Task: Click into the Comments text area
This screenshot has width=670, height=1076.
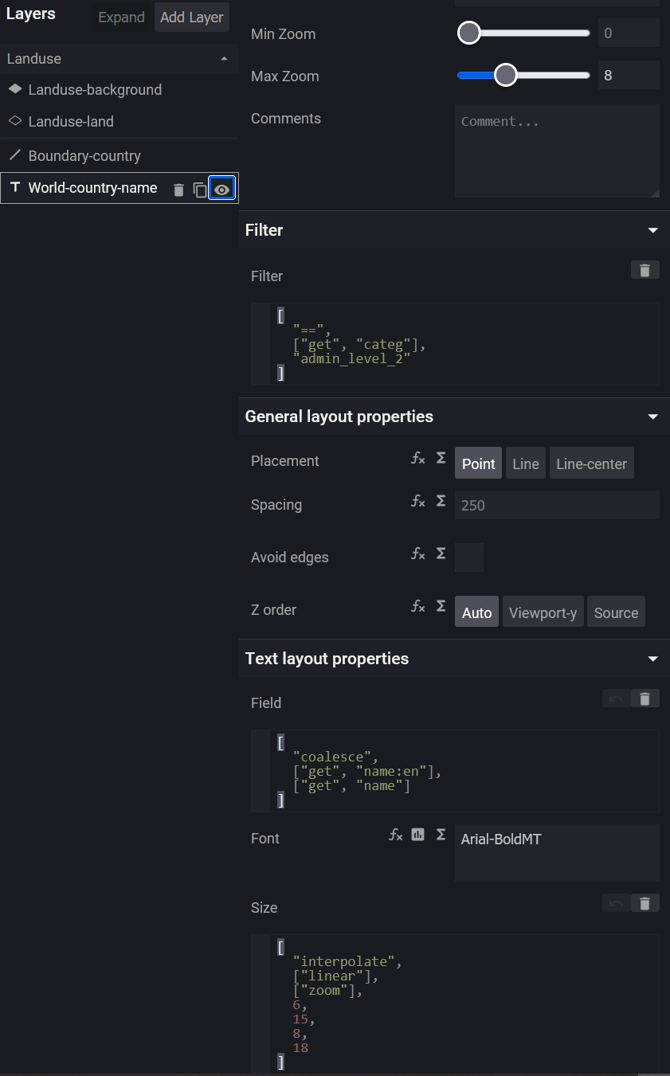Action: click(556, 150)
